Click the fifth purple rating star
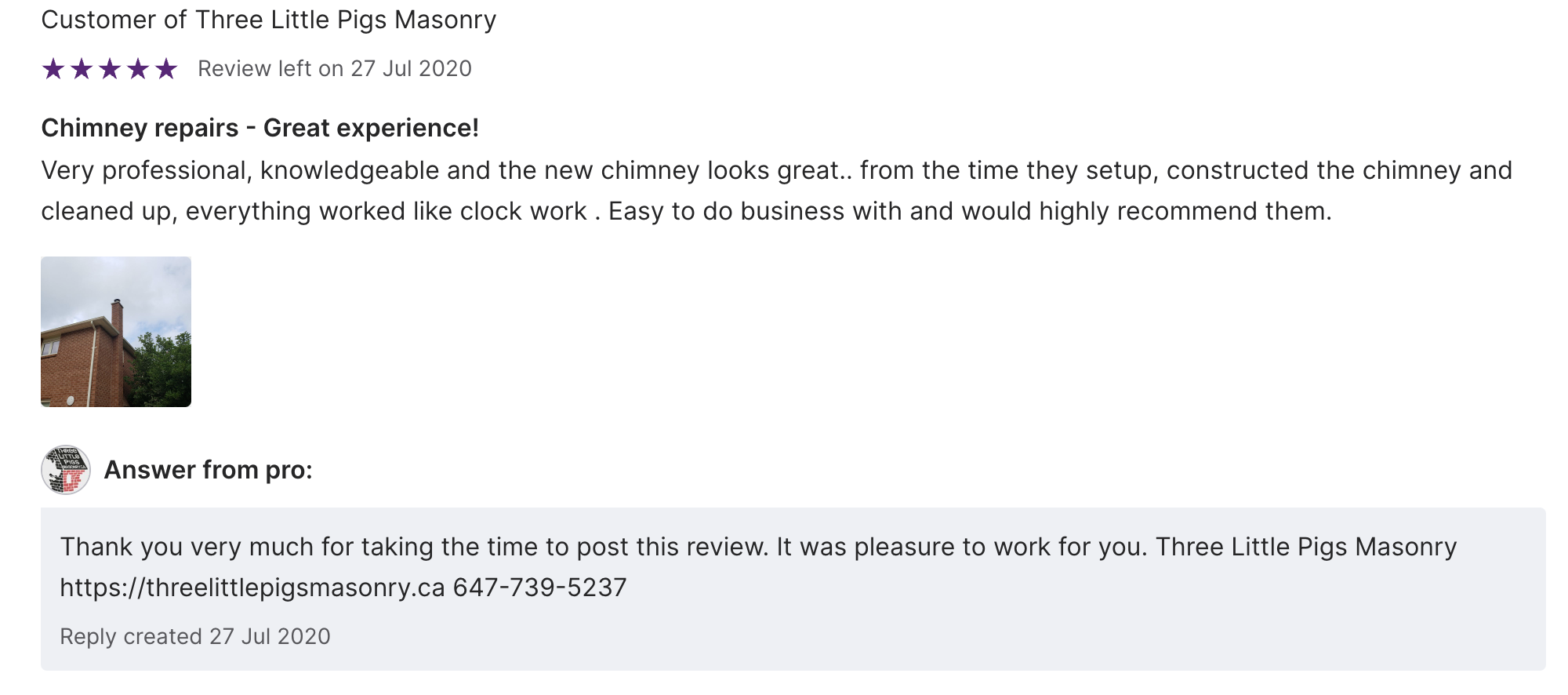This screenshot has width=1568, height=695. 166,69
